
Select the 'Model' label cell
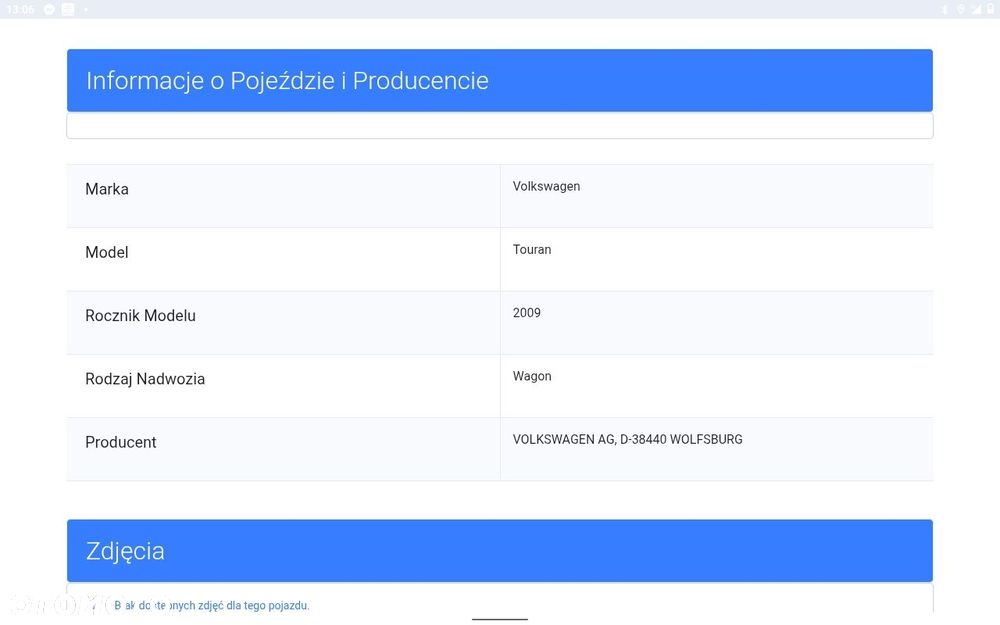pyautogui.click(x=283, y=259)
